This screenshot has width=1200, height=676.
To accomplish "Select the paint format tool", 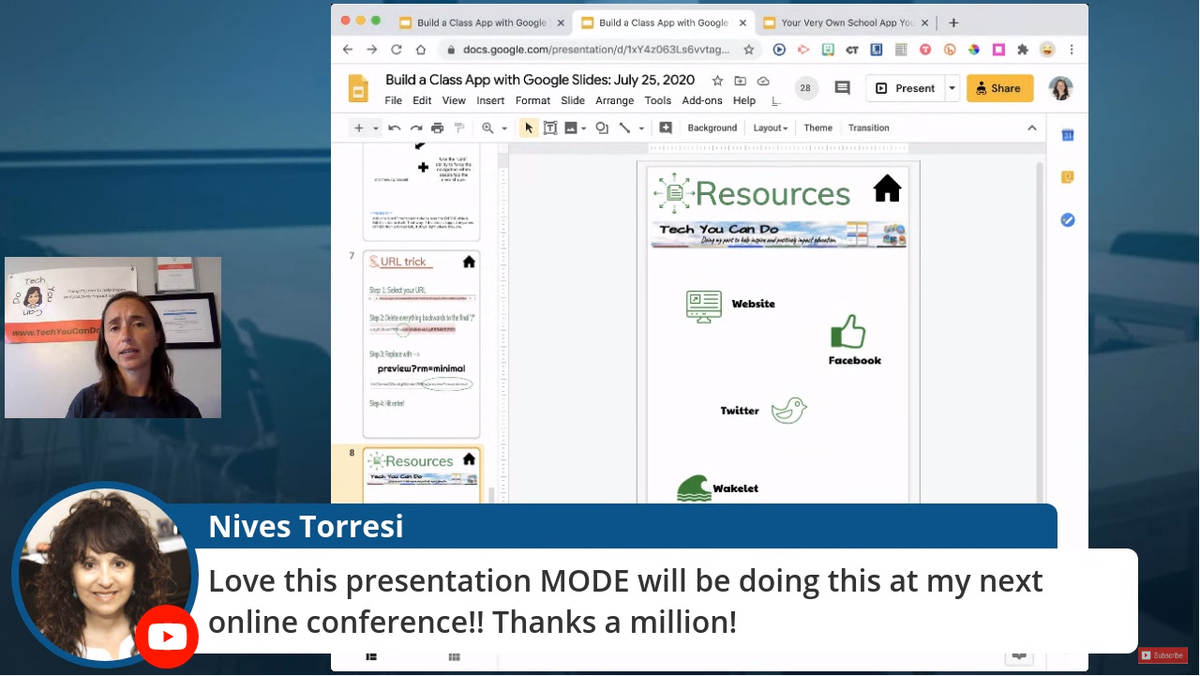I will coord(459,128).
